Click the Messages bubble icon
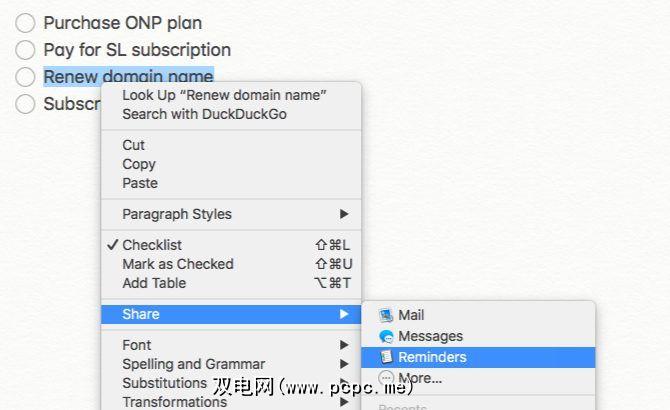This screenshot has height=410, width=670. [x=386, y=336]
